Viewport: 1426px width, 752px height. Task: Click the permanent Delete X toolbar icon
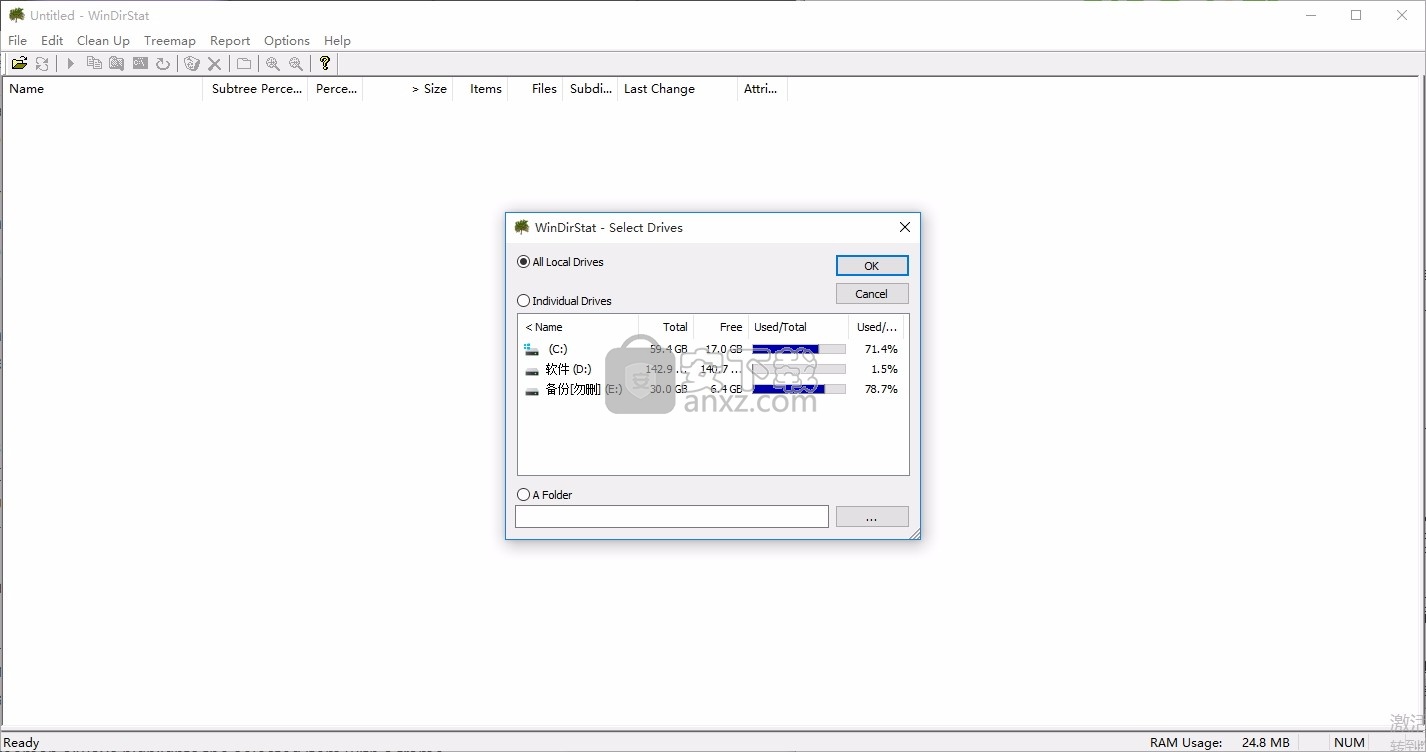(214, 63)
